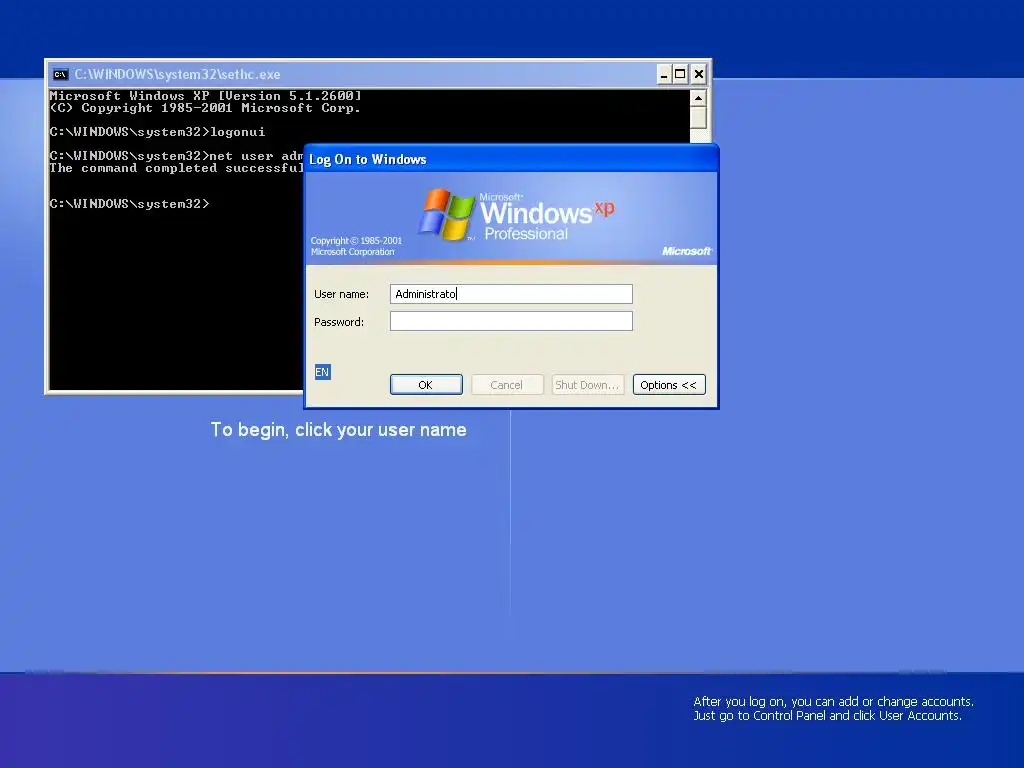
Task: Click the '(C) Copyright 1985-2001 Microsoft Corp.' line
Action: [205, 108]
